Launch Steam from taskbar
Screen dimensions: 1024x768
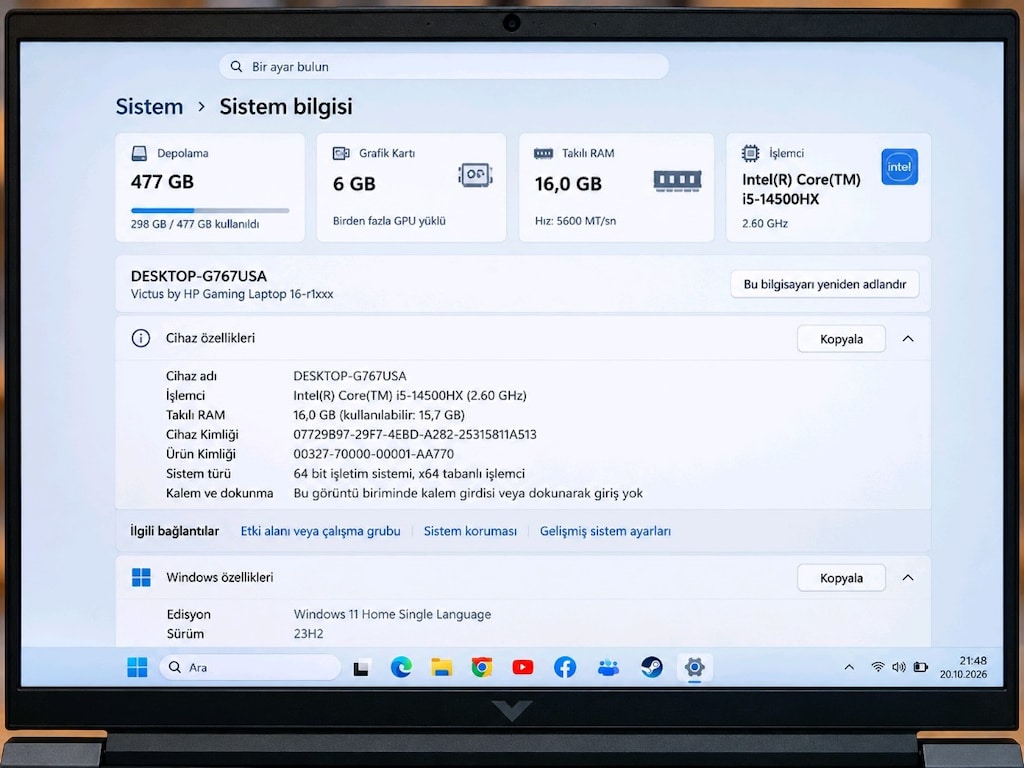point(651,667)
